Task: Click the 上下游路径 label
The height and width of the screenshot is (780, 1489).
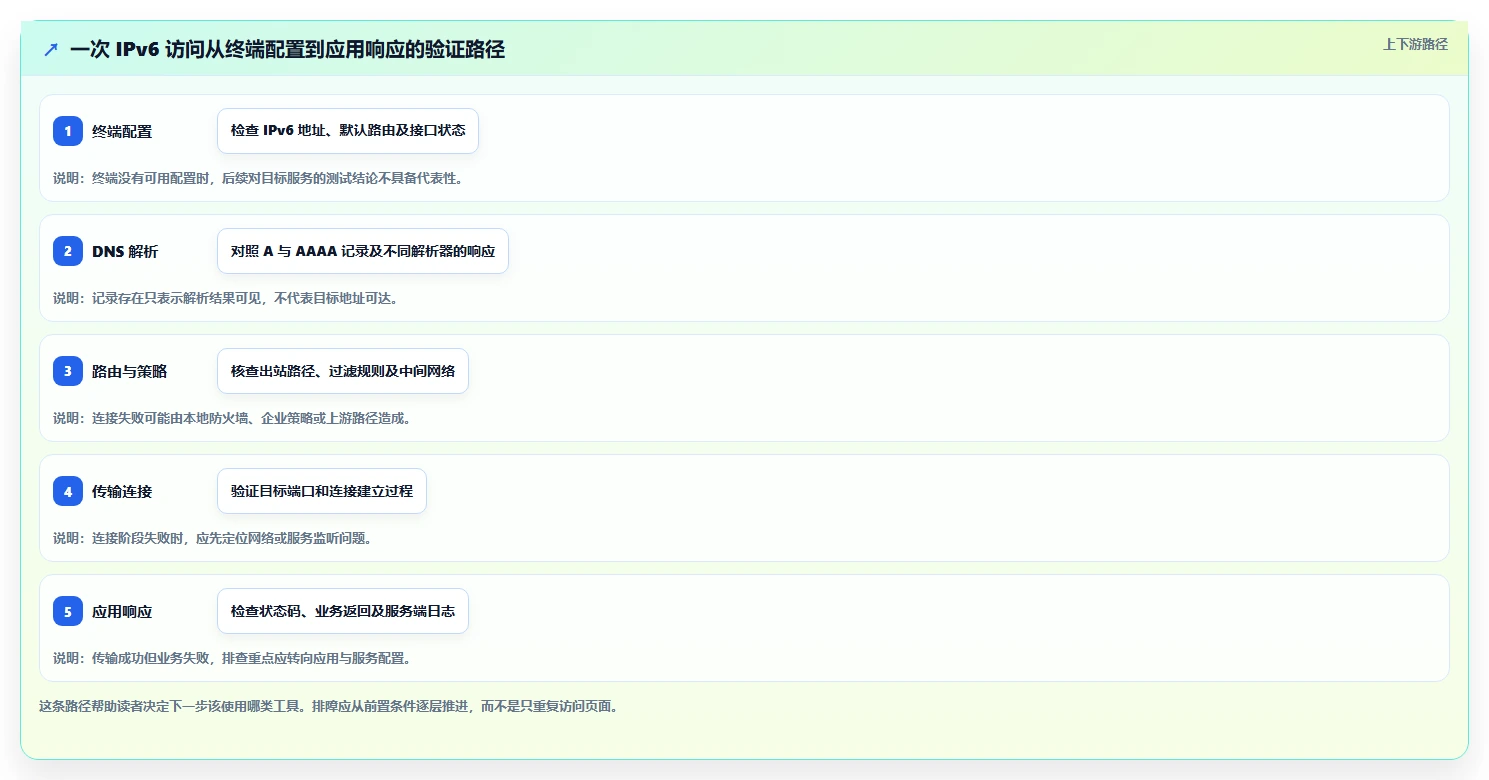Action: 1415,44
